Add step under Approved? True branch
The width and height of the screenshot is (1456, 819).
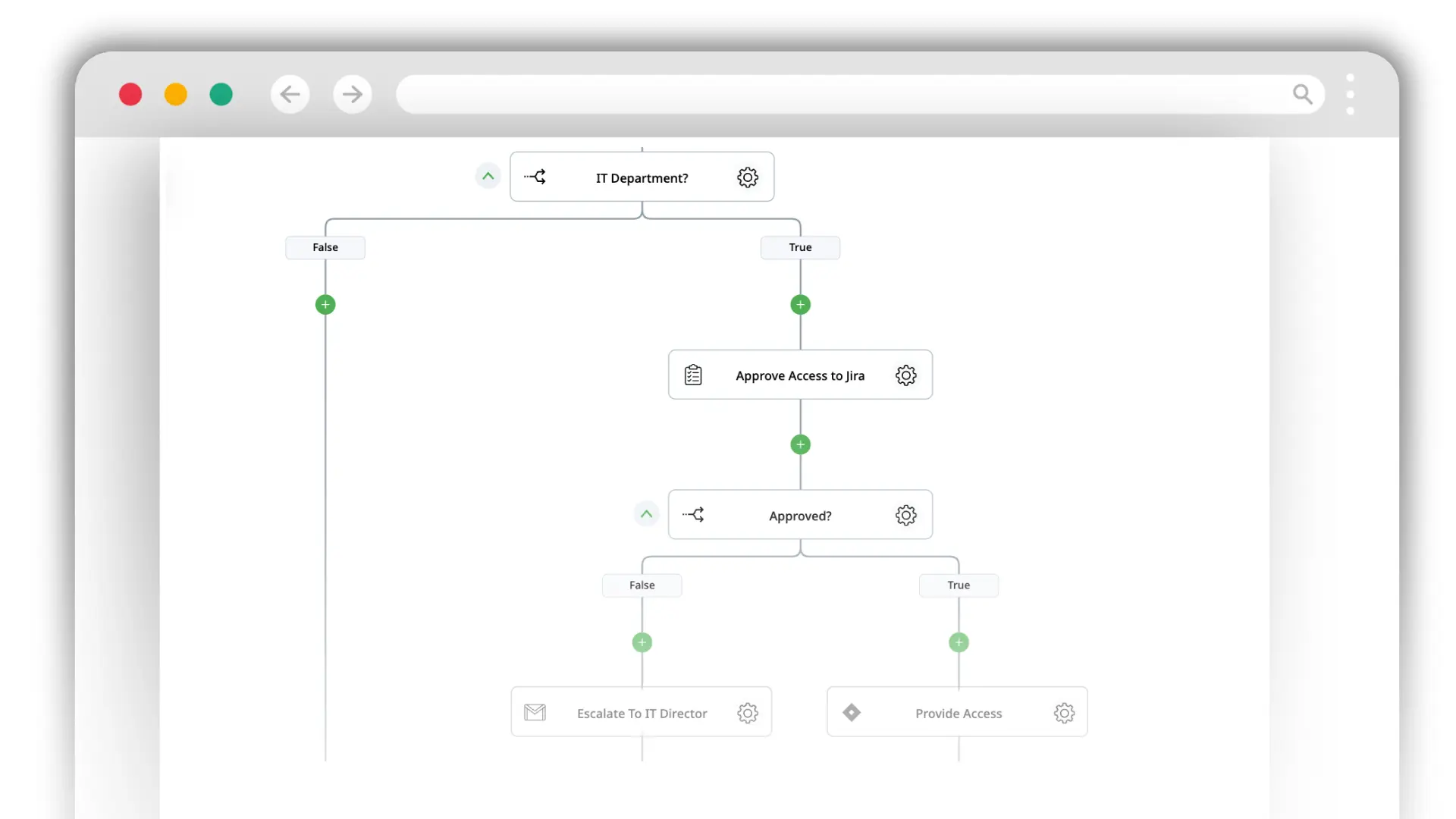click(959, 643)
